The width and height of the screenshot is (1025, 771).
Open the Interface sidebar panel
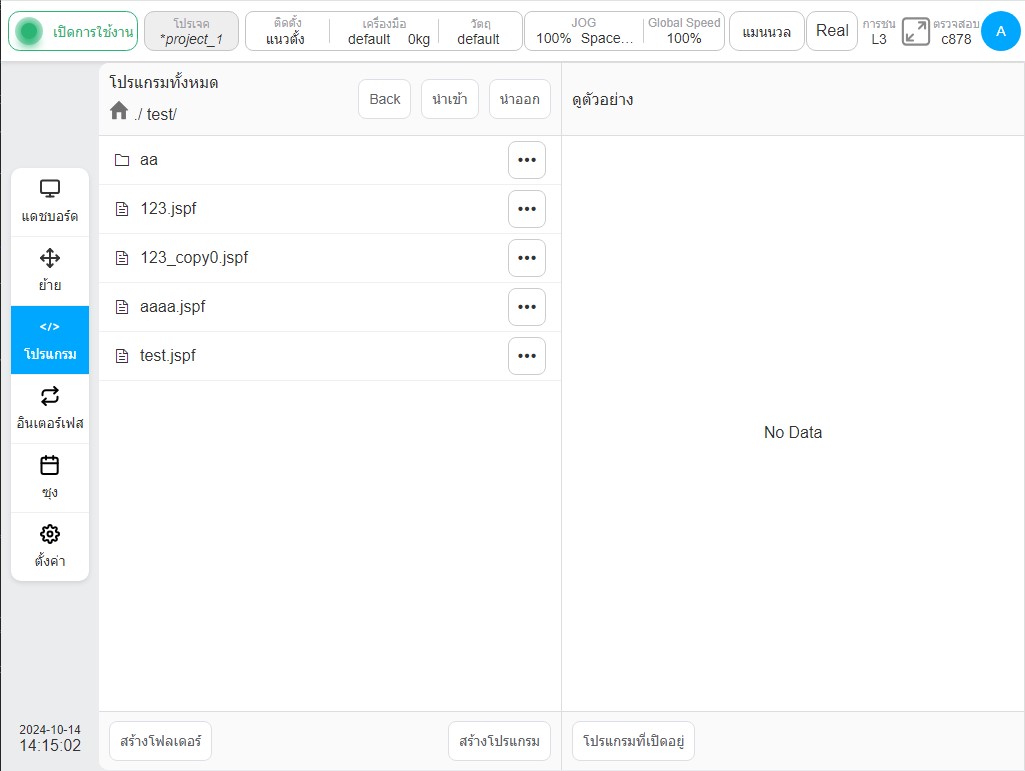pos(50,409)
